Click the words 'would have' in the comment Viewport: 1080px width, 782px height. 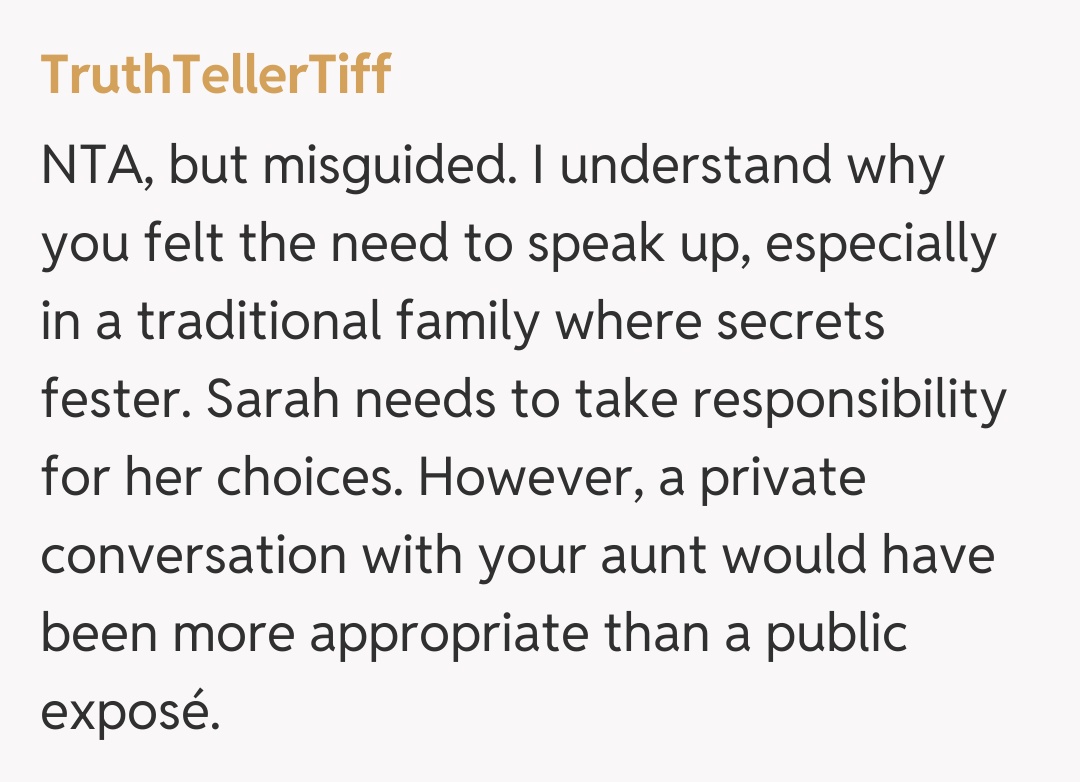853,557
